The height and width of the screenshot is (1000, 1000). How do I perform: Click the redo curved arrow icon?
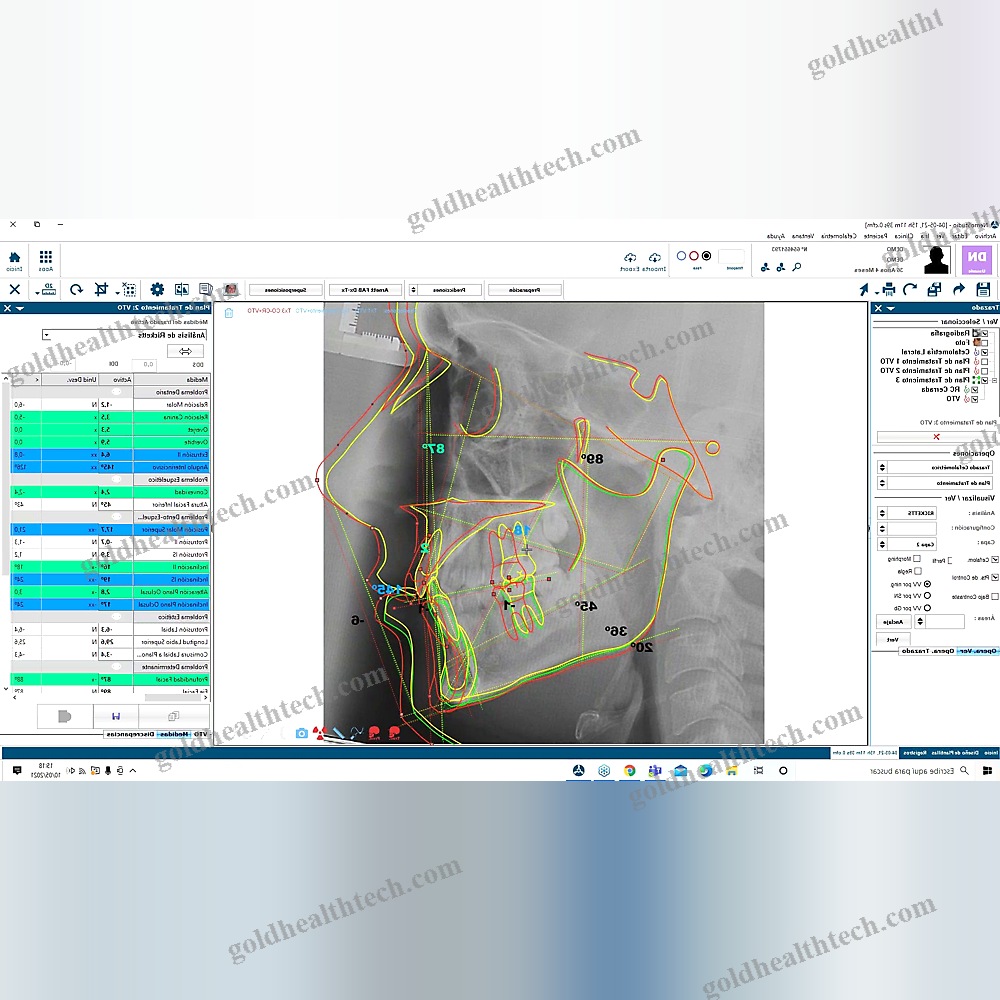pos(910,289)
